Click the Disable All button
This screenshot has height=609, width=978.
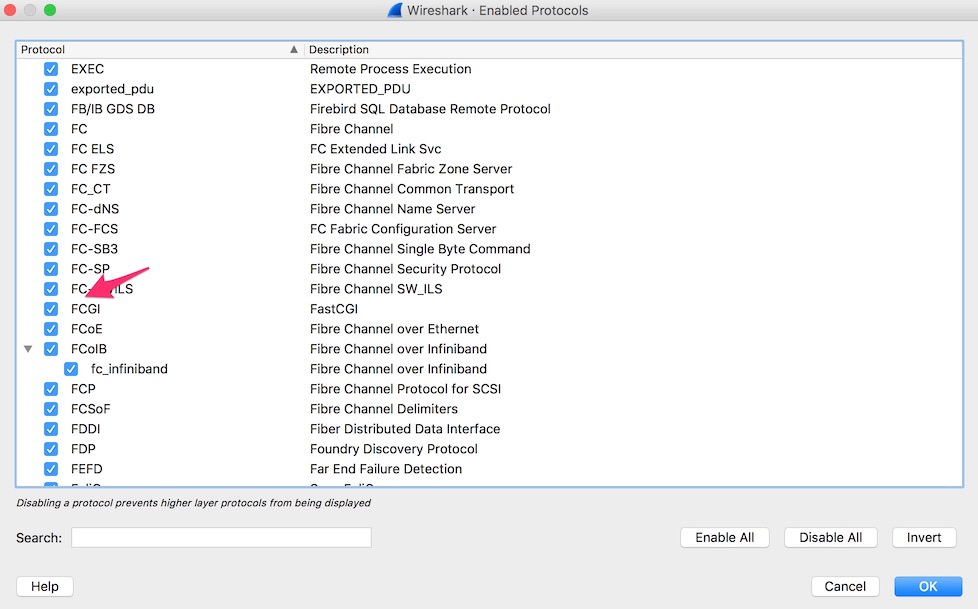point(831,537)
